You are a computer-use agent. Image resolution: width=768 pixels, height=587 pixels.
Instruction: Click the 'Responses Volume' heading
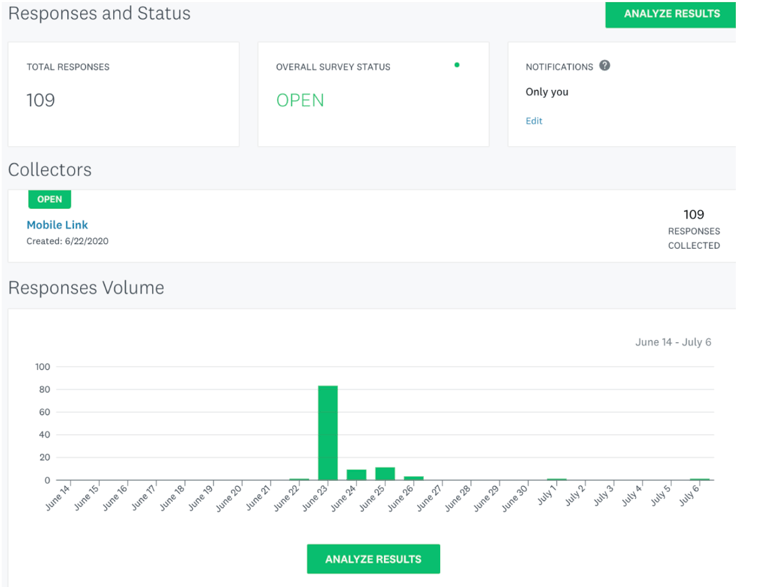[86, 288]
